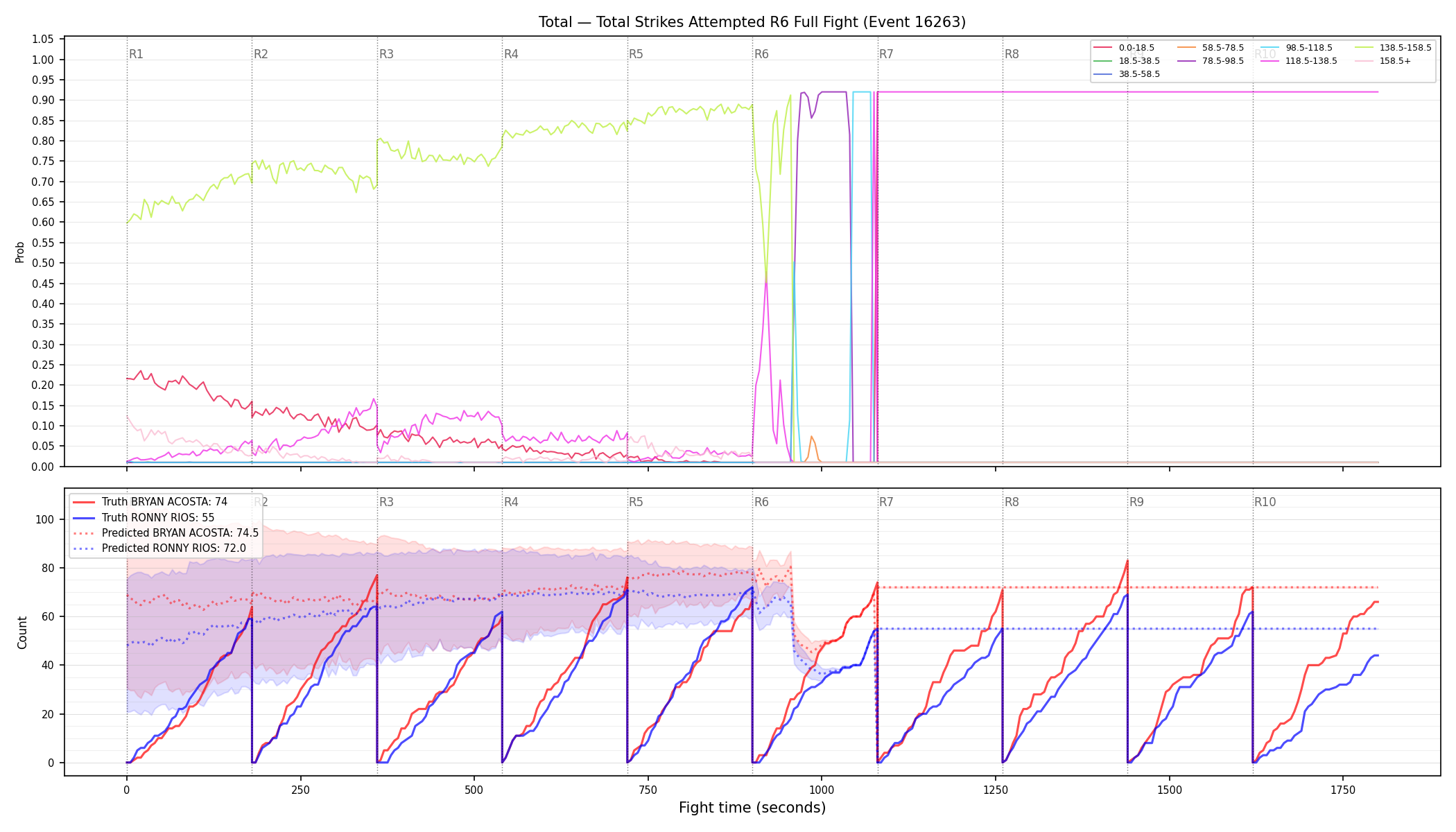1456x832 pixels.
Task: Click the R4 round marker in the Count chart
Action: click(511, 502)
